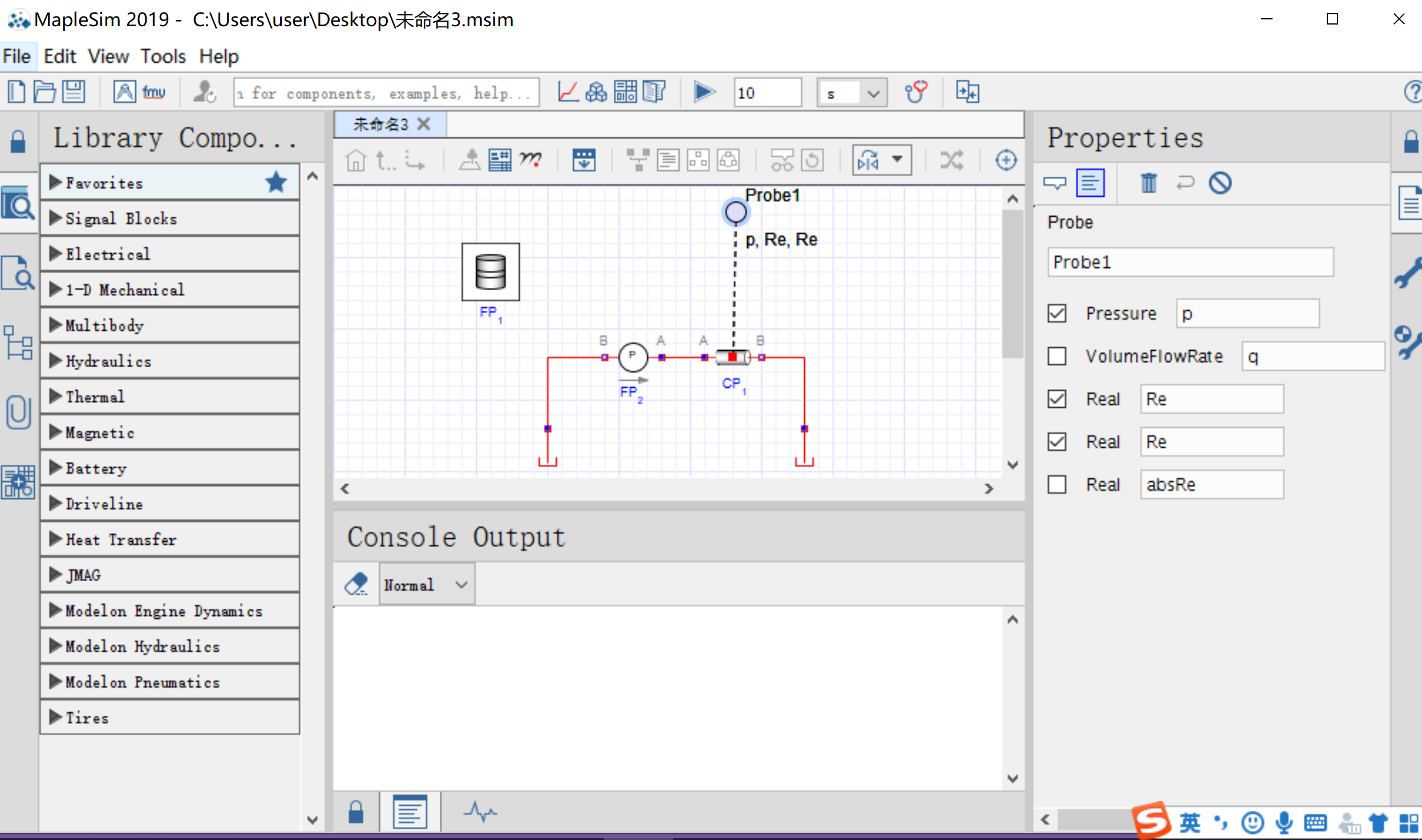Expand the Thermal library

pos(170,397)
